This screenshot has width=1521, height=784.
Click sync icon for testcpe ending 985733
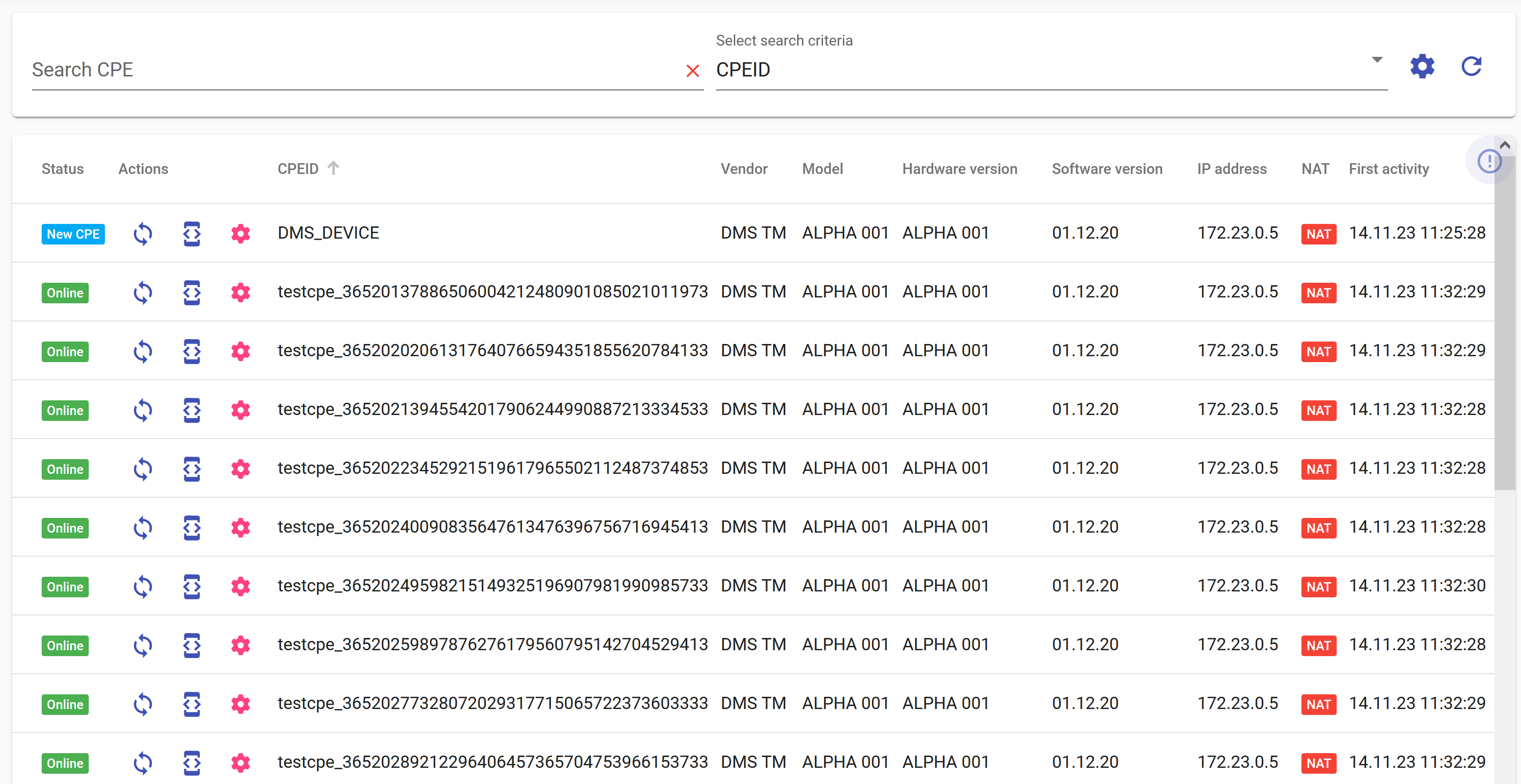[143, 587]
